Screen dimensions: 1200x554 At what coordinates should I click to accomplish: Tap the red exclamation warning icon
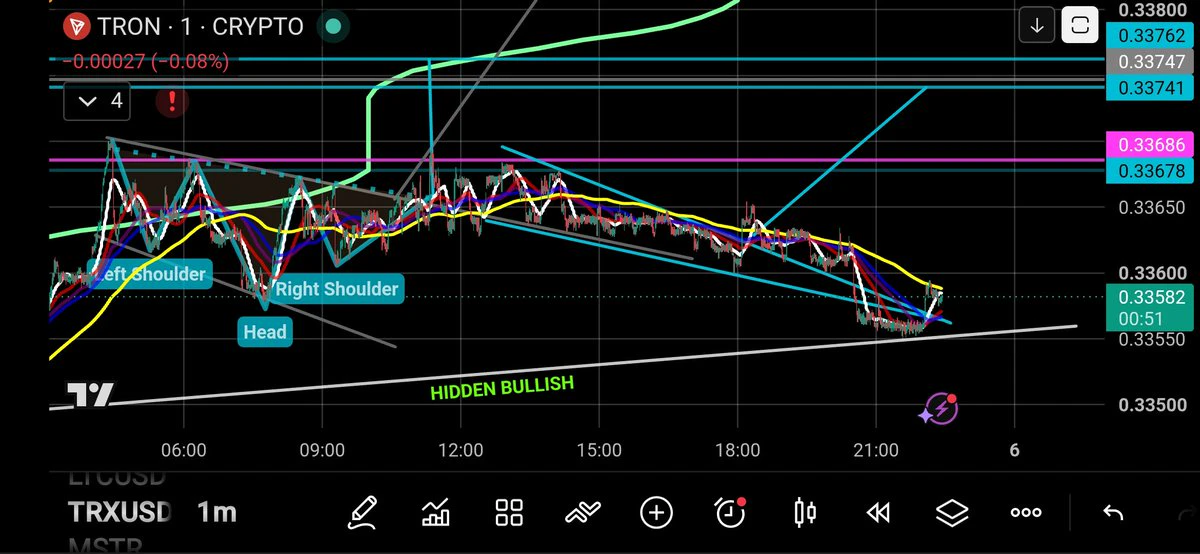pyautogui.click(x=173, y=101)
